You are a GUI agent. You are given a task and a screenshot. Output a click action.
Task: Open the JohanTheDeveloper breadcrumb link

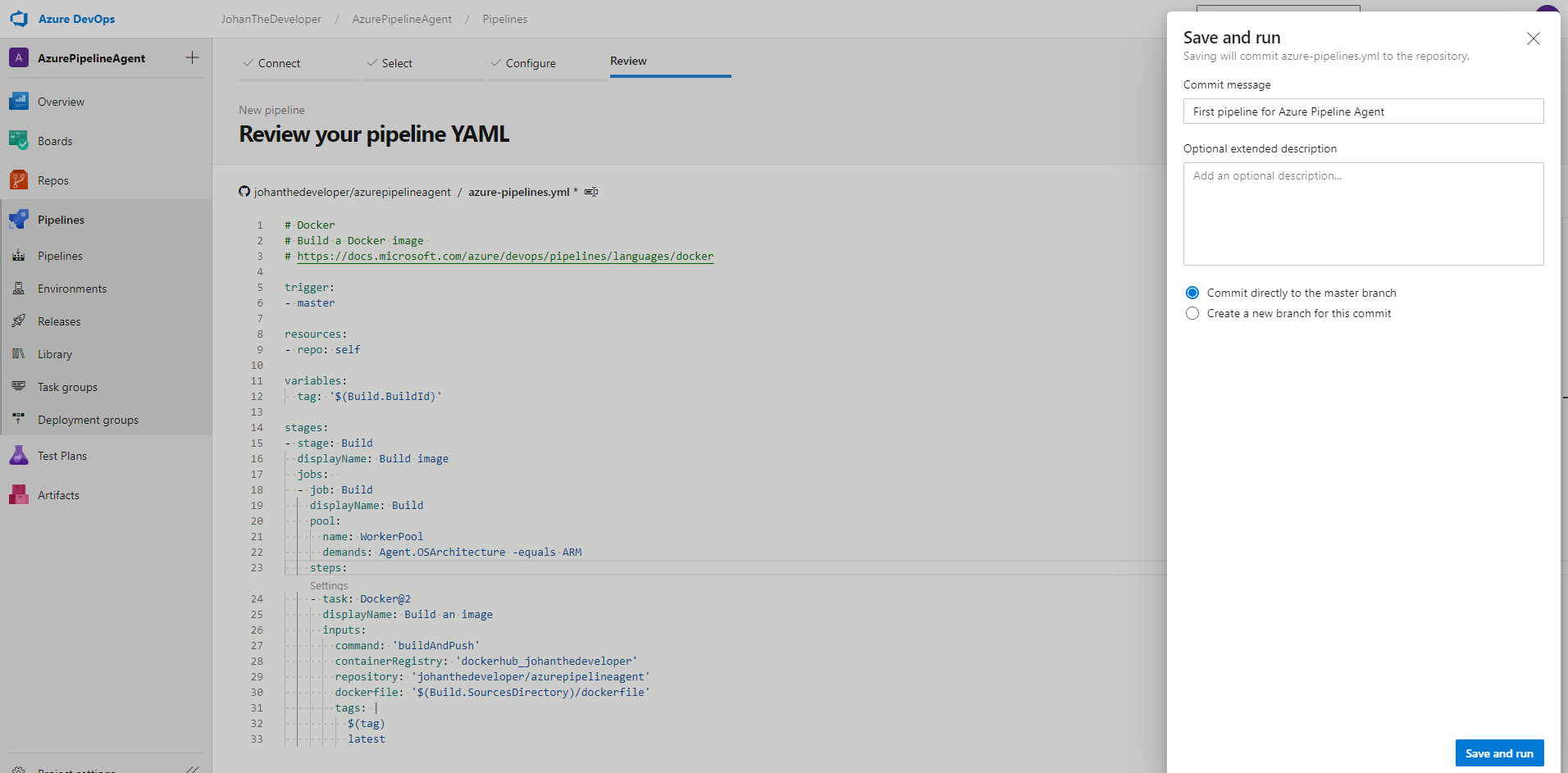point(271,19)
